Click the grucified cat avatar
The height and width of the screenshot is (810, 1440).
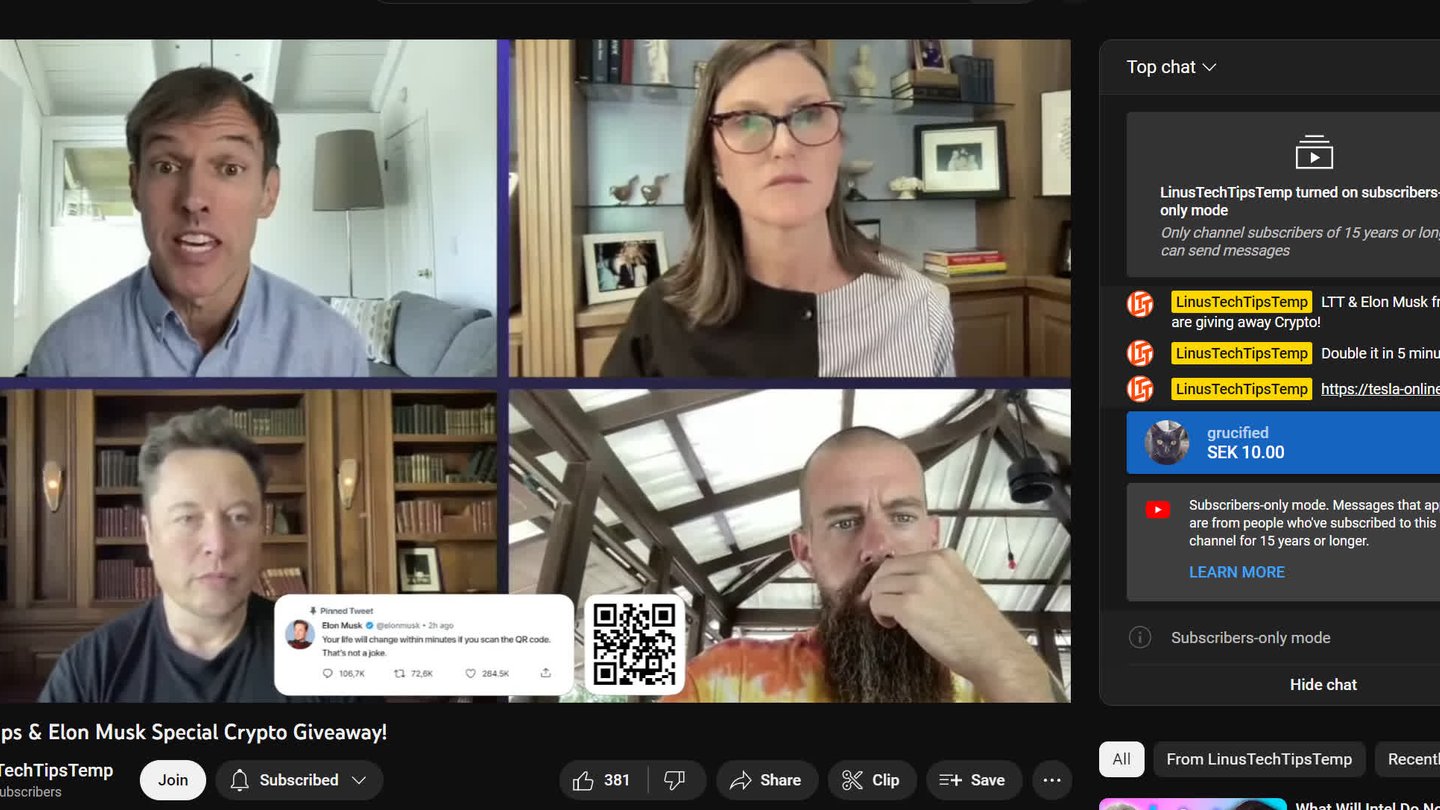tap(1166, 442)
